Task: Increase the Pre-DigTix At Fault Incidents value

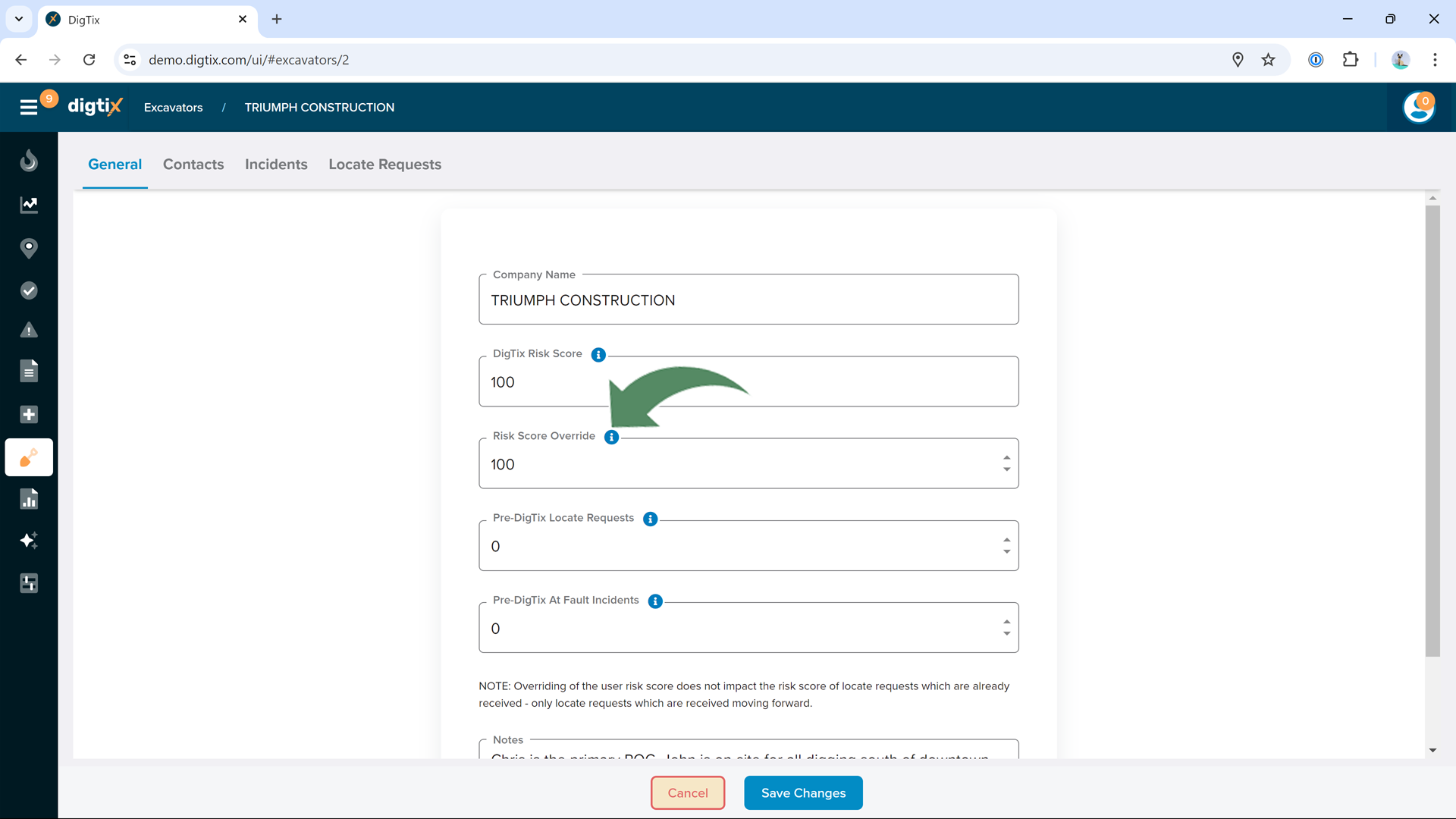Action: 1006,622
